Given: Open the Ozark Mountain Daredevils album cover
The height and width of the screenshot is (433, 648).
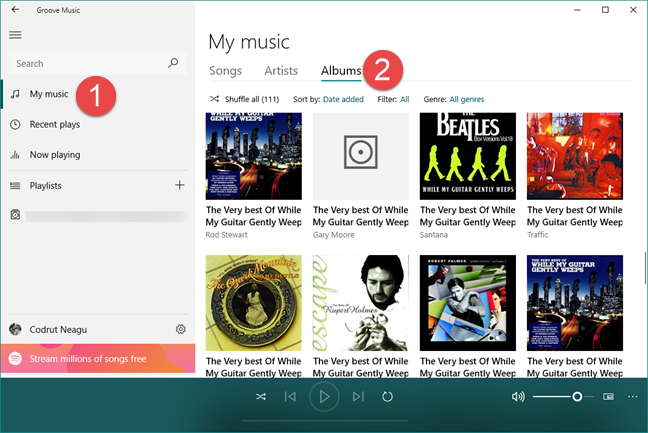Looking at the screenshot, I should [x=254, y=303].
